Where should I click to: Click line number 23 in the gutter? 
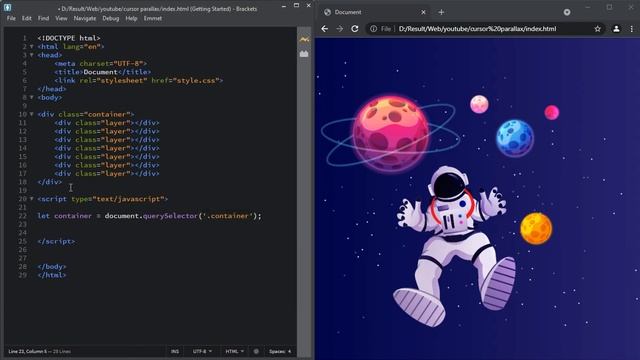coord(22,224)
